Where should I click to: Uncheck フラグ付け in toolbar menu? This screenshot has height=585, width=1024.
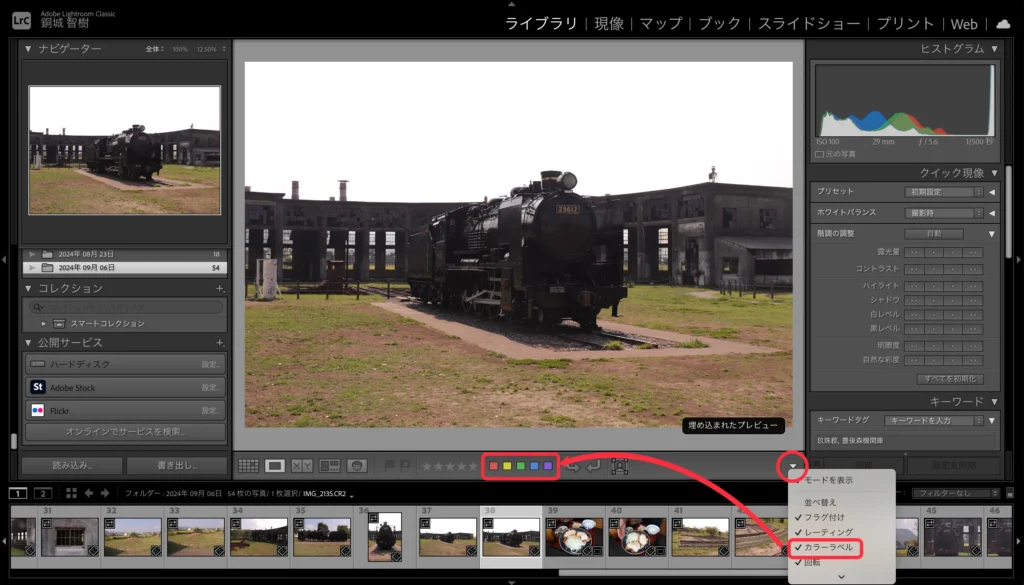click(x=824, y=517)
